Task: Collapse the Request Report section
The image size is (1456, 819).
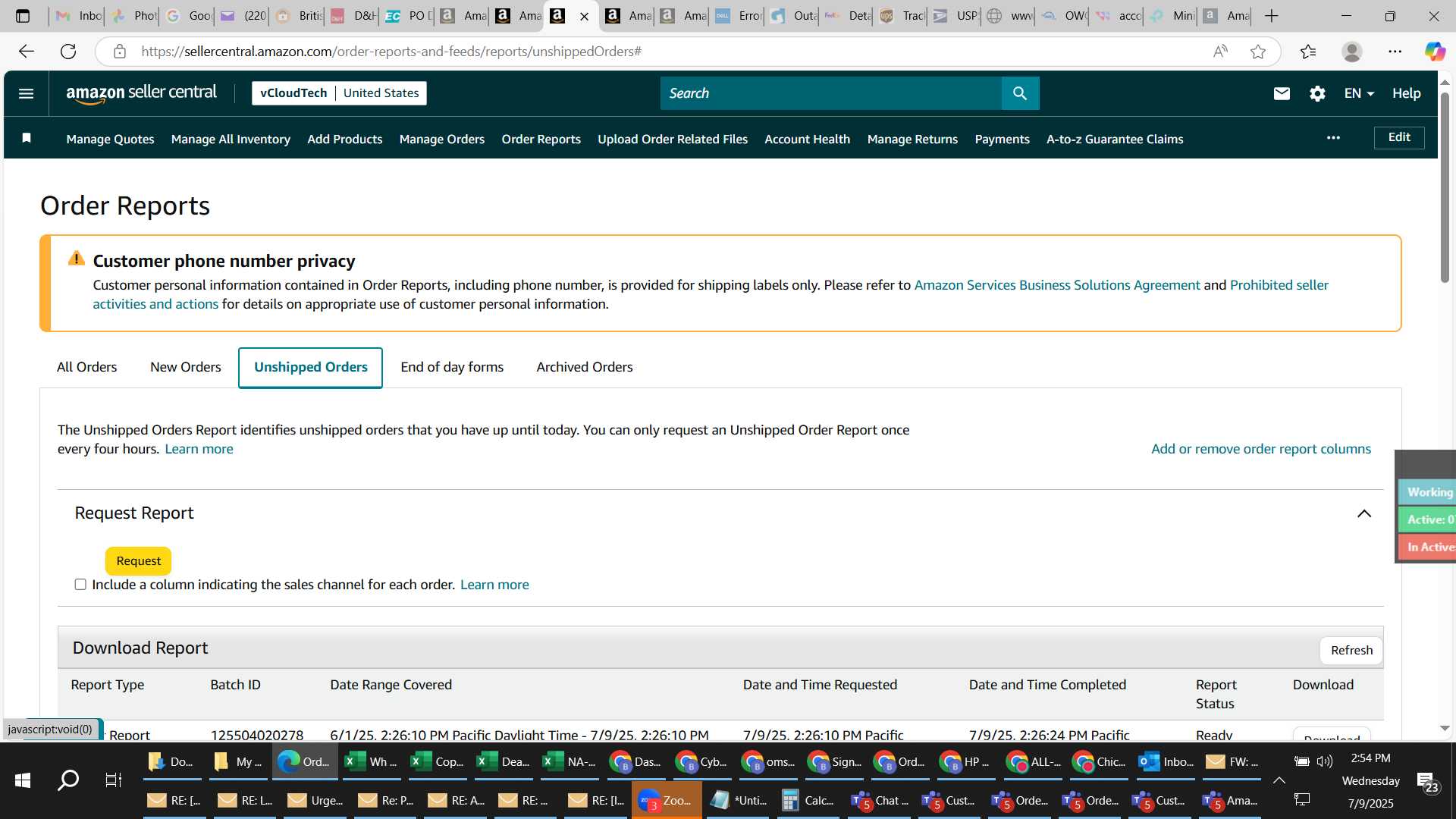Action: [x=1364, y=514]
